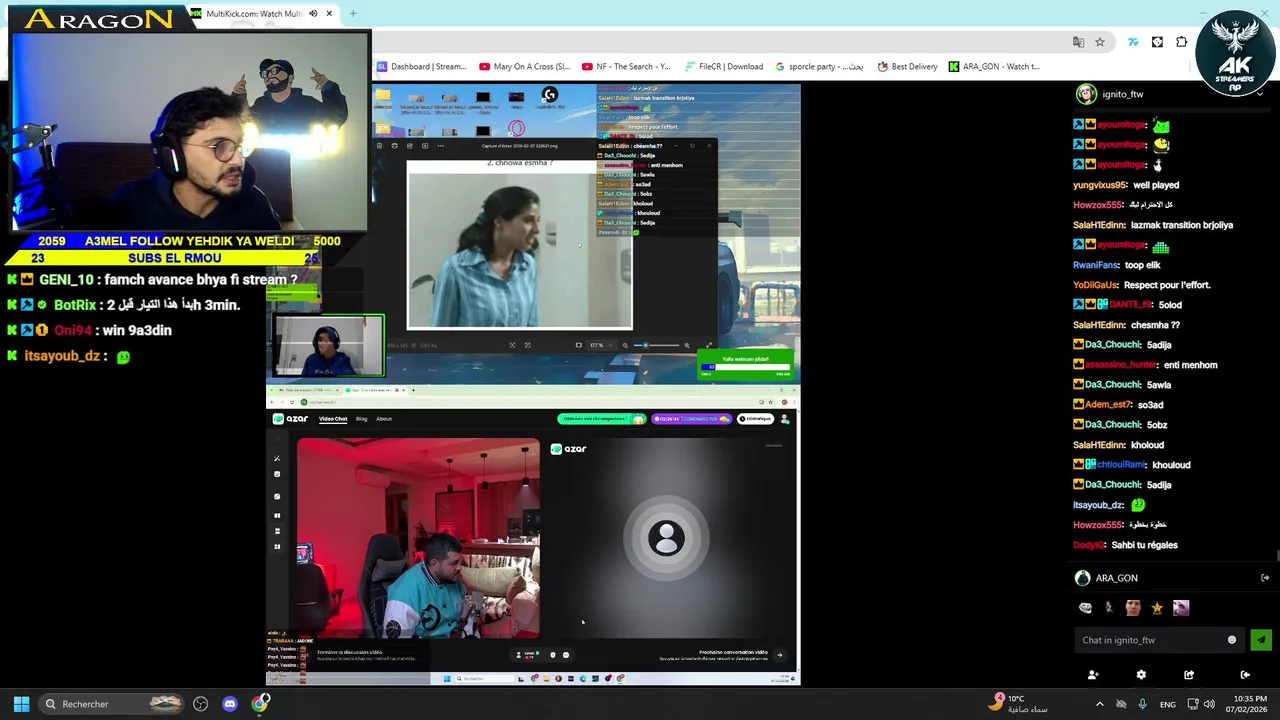Screen dimensions: 1280x720
Task: Click username RwaniFans in chat
Action: click(1096, 265)
